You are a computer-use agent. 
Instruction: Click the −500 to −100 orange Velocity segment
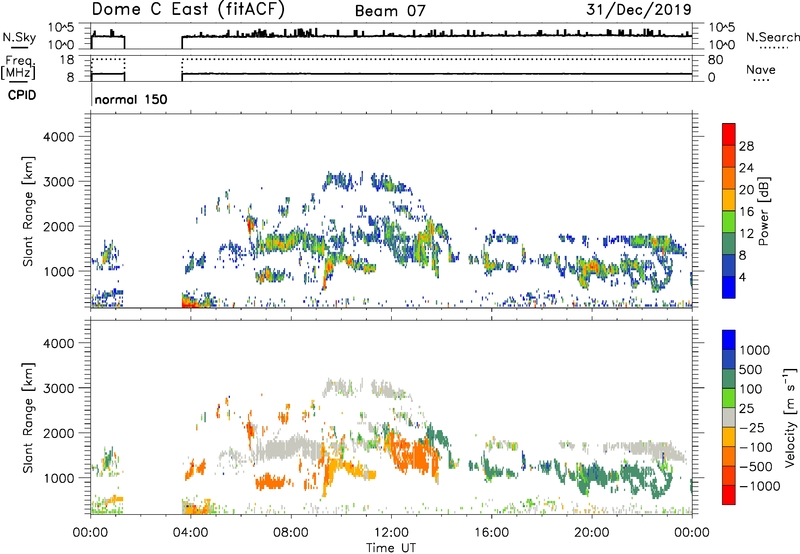[729, 456]
